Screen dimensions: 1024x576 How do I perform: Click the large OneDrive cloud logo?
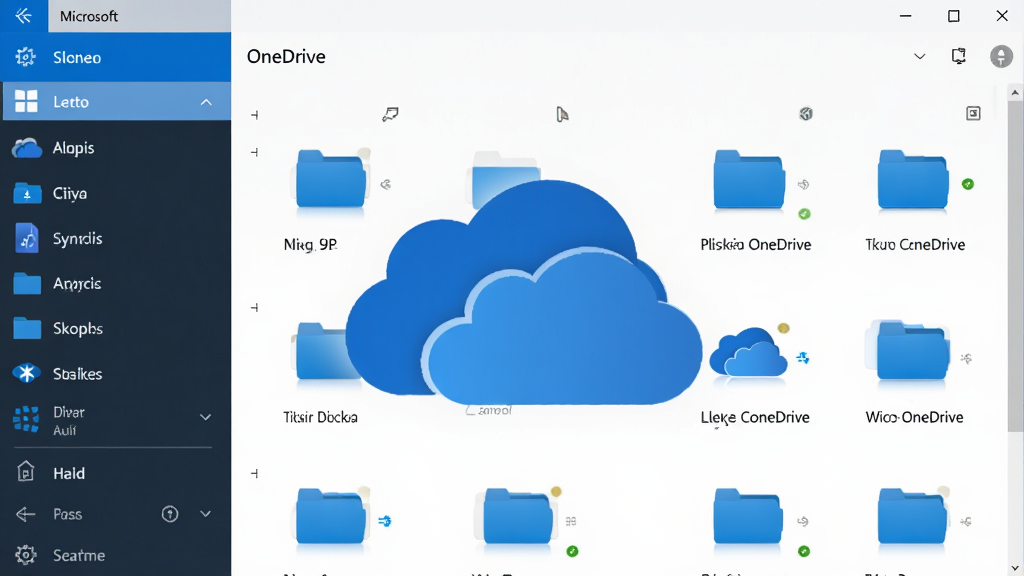(x=524, y=294)
